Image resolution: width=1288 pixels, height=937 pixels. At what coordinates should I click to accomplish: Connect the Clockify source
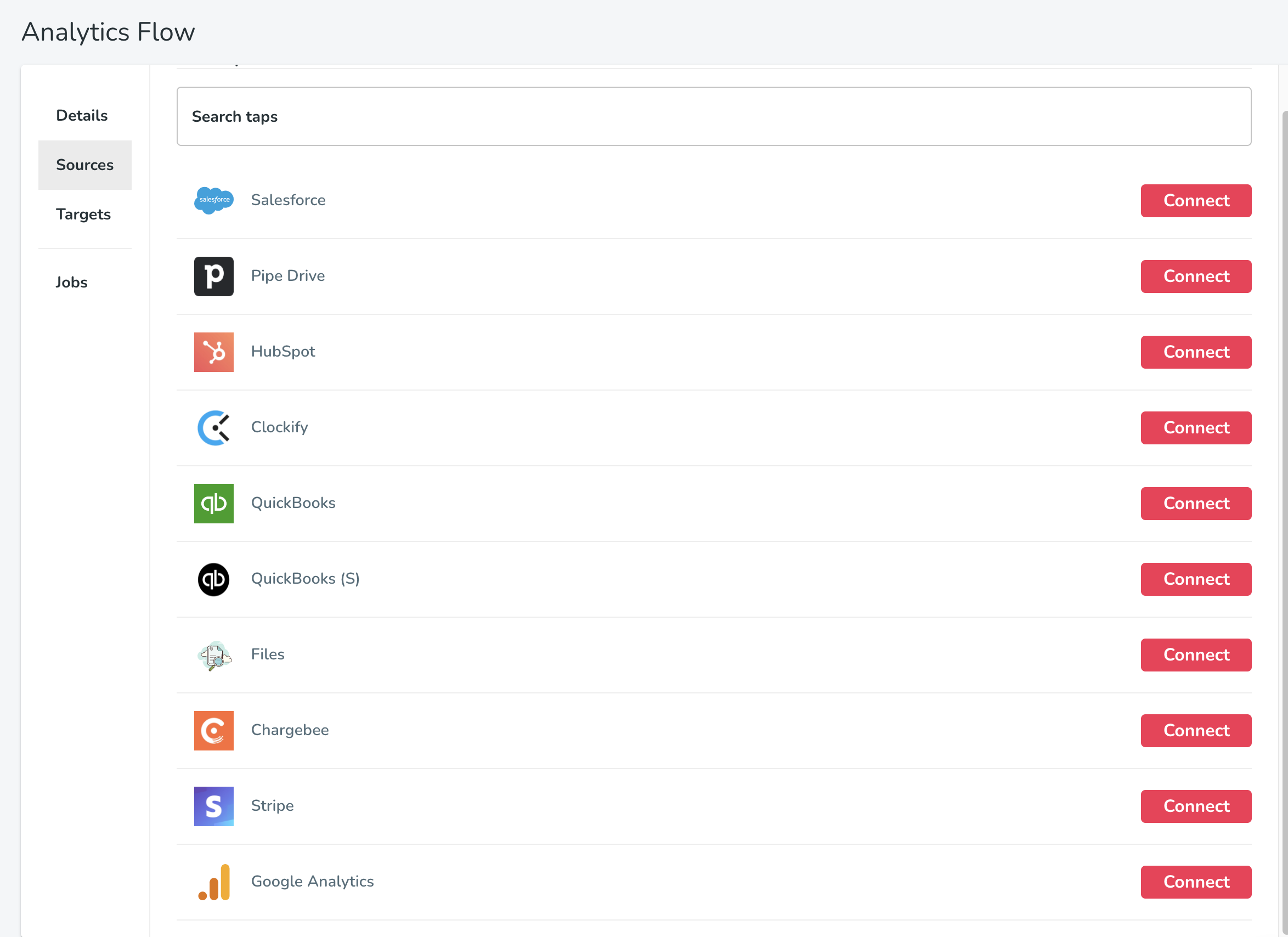coord(1195,427)
